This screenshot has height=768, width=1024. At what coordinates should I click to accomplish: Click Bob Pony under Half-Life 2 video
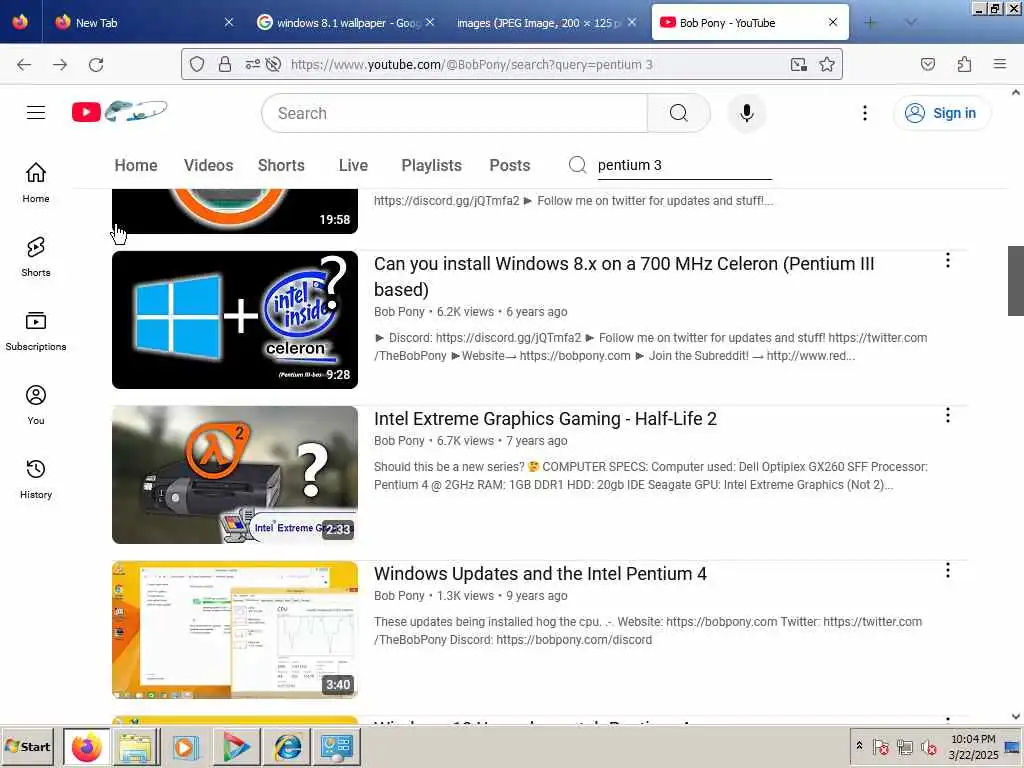pos(399,441)
